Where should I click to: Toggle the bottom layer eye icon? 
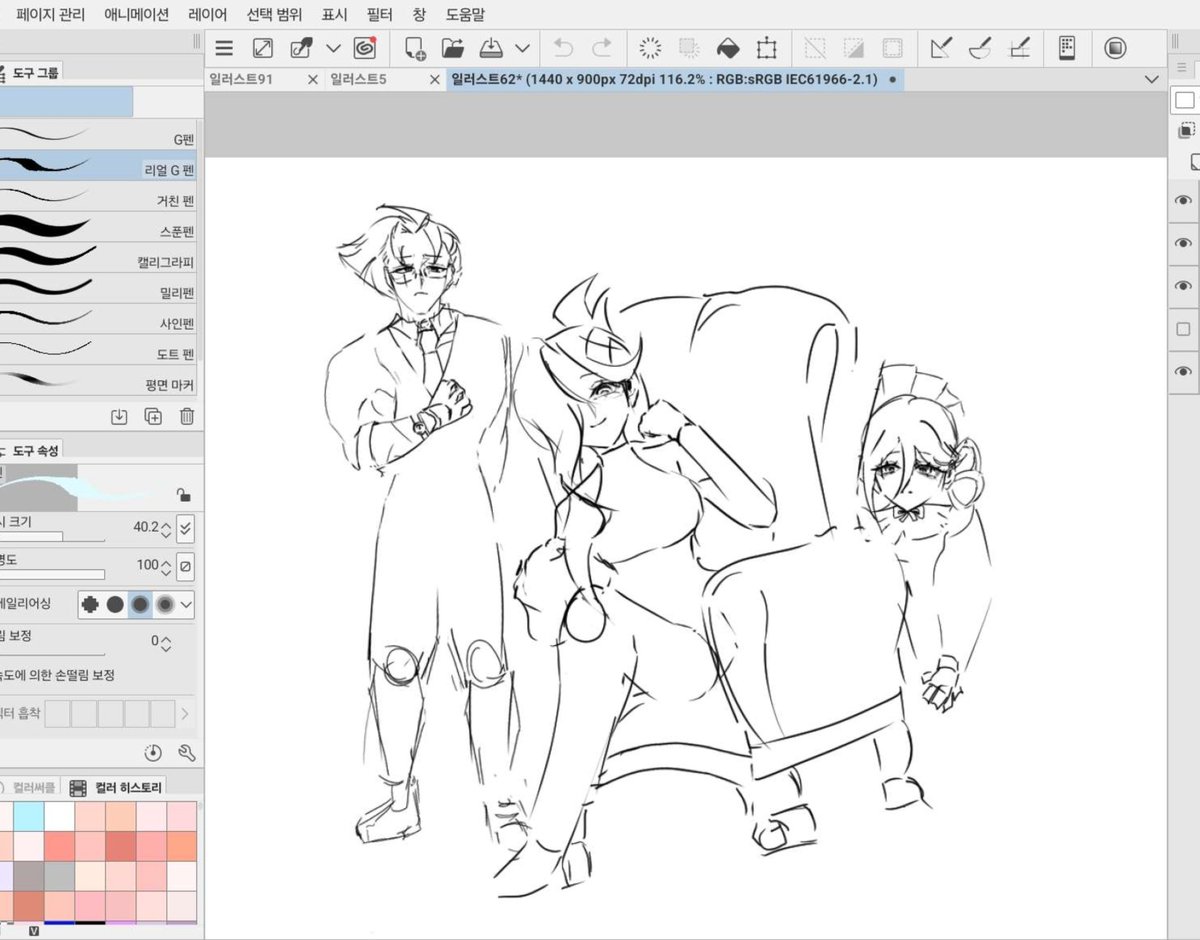point(1184,371)
